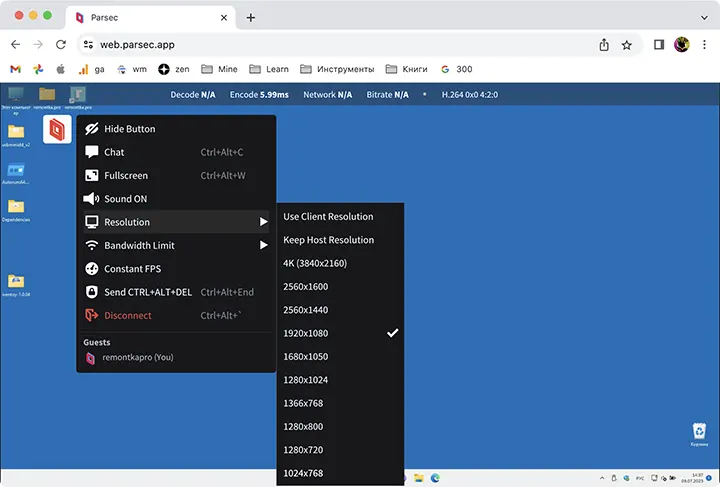Open the Learn bookmarks folder
This screenshot has width=720, height=487.
point(269,69)
